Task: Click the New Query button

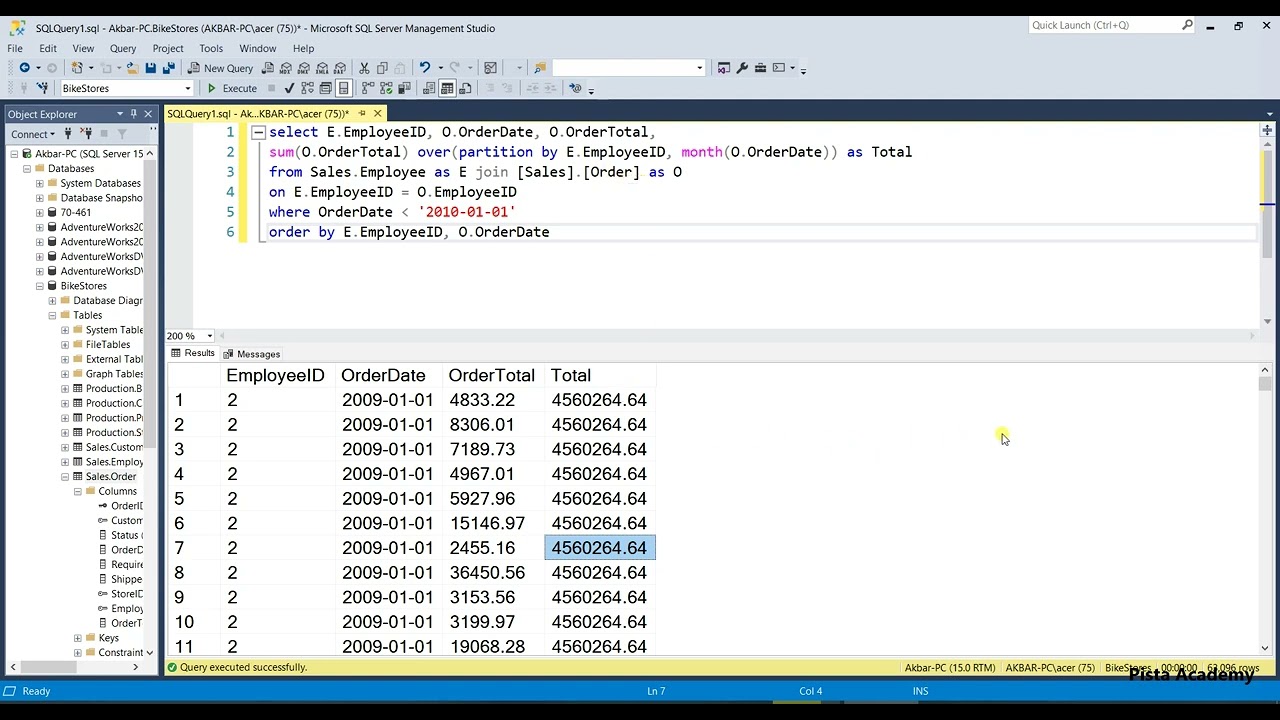Action: pyautogui.click(x=221, y=68)
